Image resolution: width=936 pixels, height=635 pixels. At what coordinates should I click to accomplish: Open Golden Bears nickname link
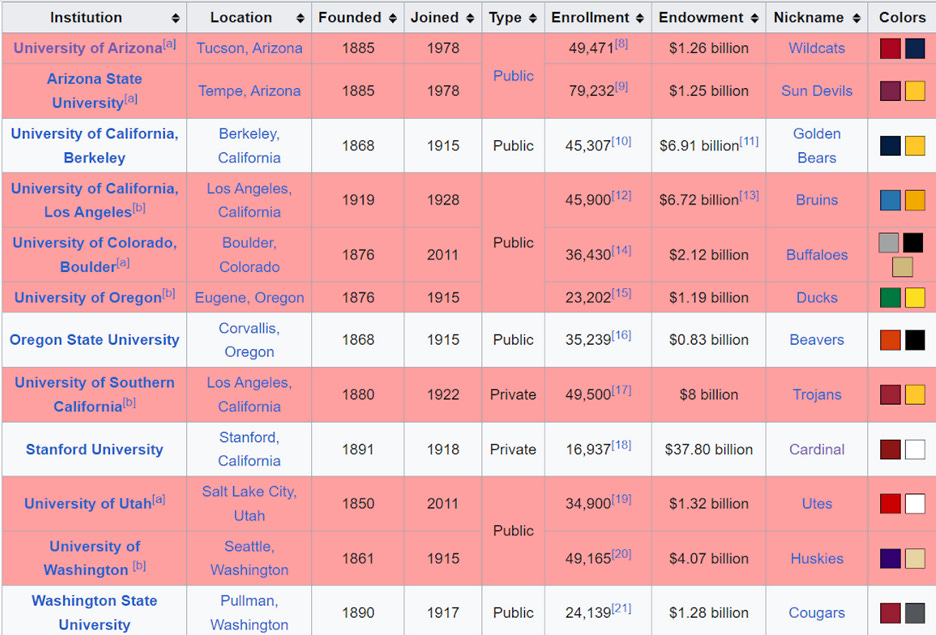click(x=817, y=146)
